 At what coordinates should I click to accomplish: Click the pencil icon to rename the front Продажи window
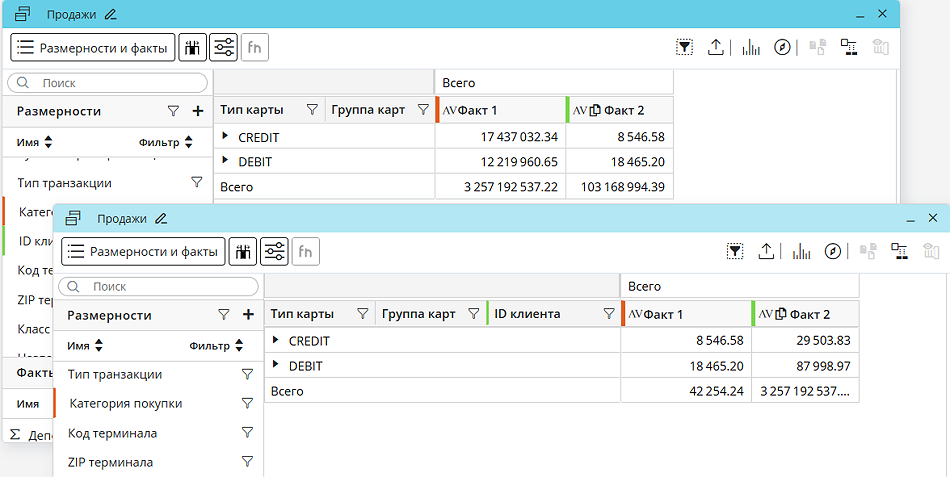[161, 218]
